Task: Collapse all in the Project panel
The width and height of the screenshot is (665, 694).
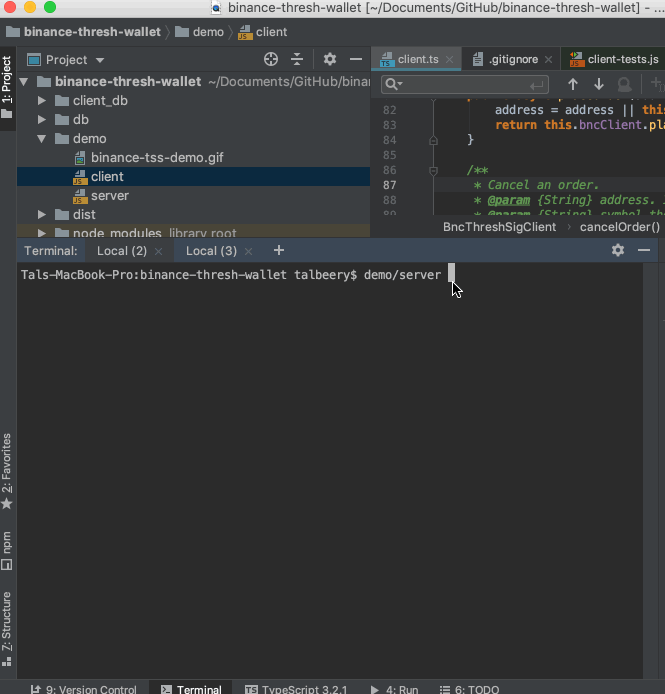Action: pyautogui.click(x=297, y=59)
